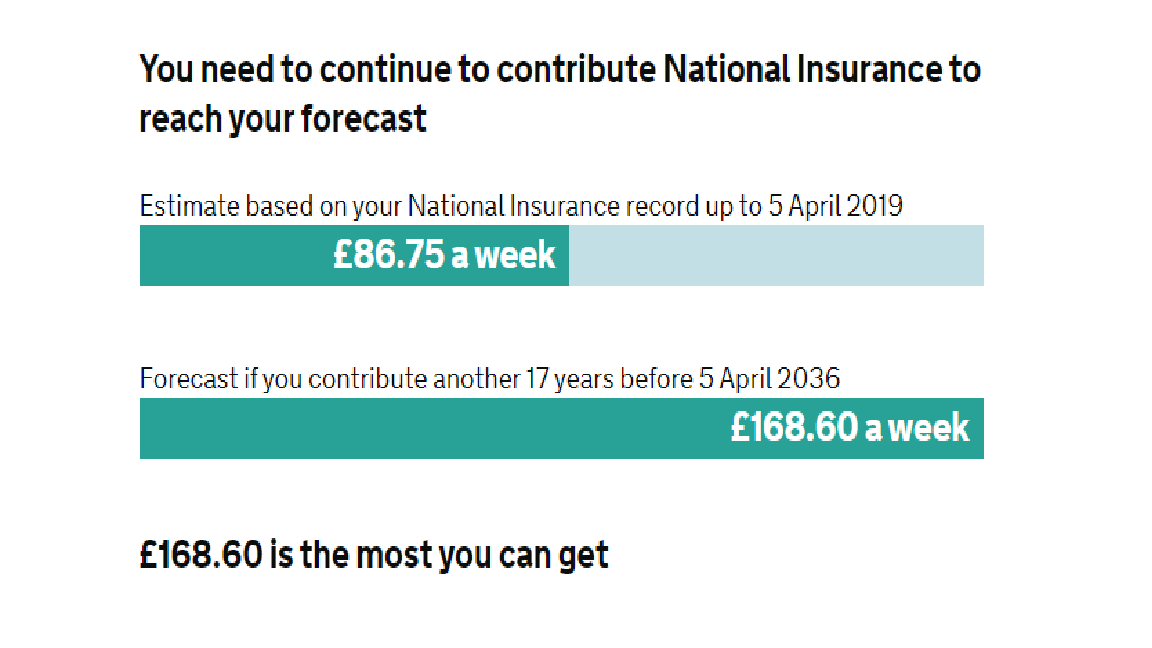Click the dark teal filled portion of estimate bar
The image size is (1152, 648).
click(354, 256)
